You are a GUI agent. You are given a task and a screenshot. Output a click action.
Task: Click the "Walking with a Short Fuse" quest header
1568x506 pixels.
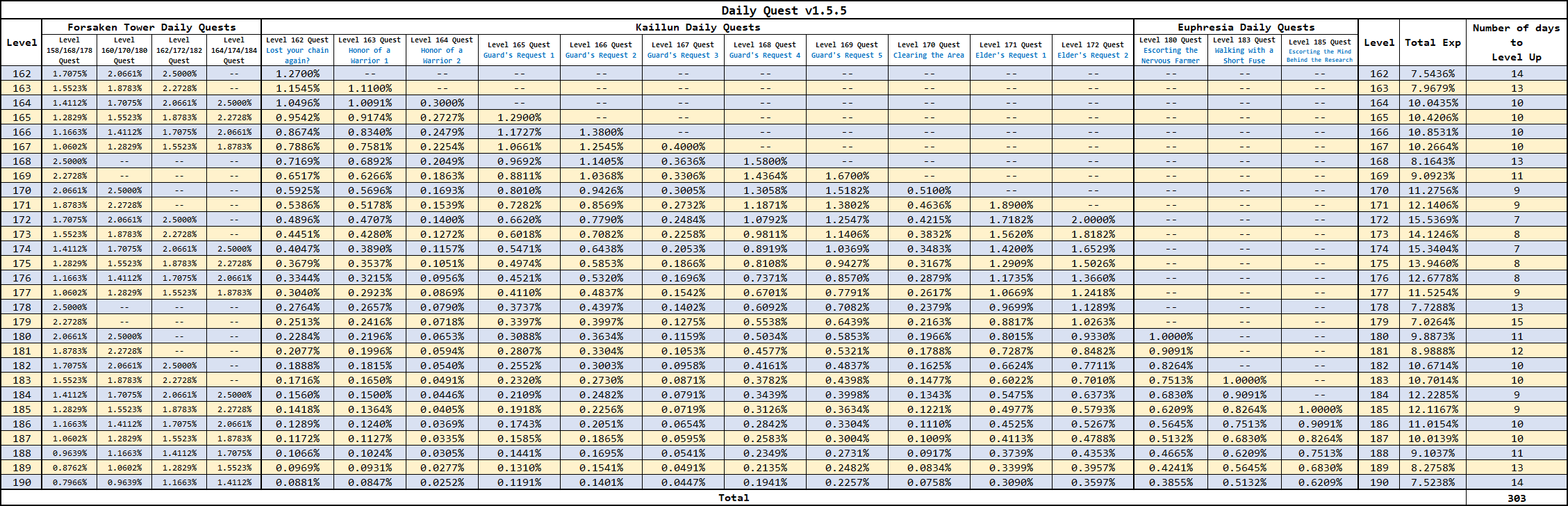pyautogui.click(x=1244, y=50)
